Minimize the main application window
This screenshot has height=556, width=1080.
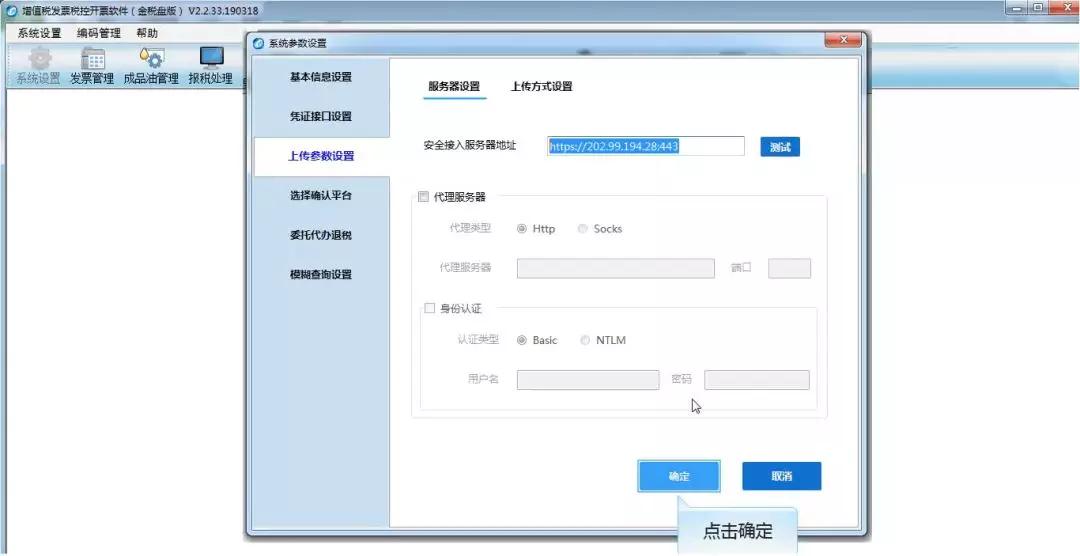[1017, 8]
